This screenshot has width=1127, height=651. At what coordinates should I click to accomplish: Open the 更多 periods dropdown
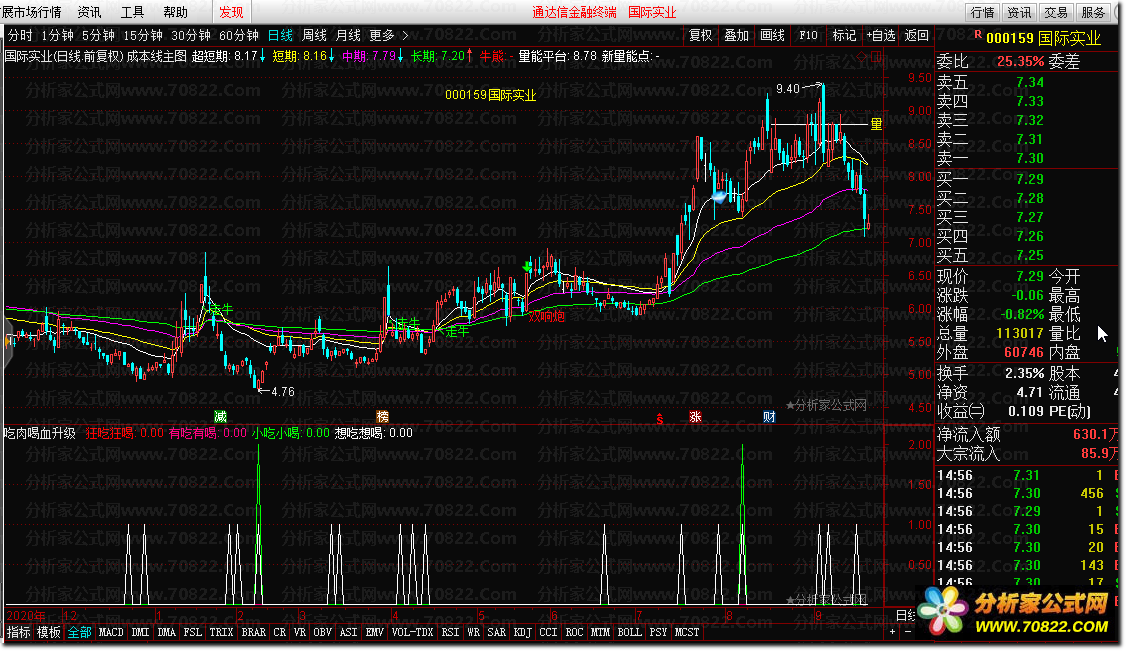click(382, 35)
